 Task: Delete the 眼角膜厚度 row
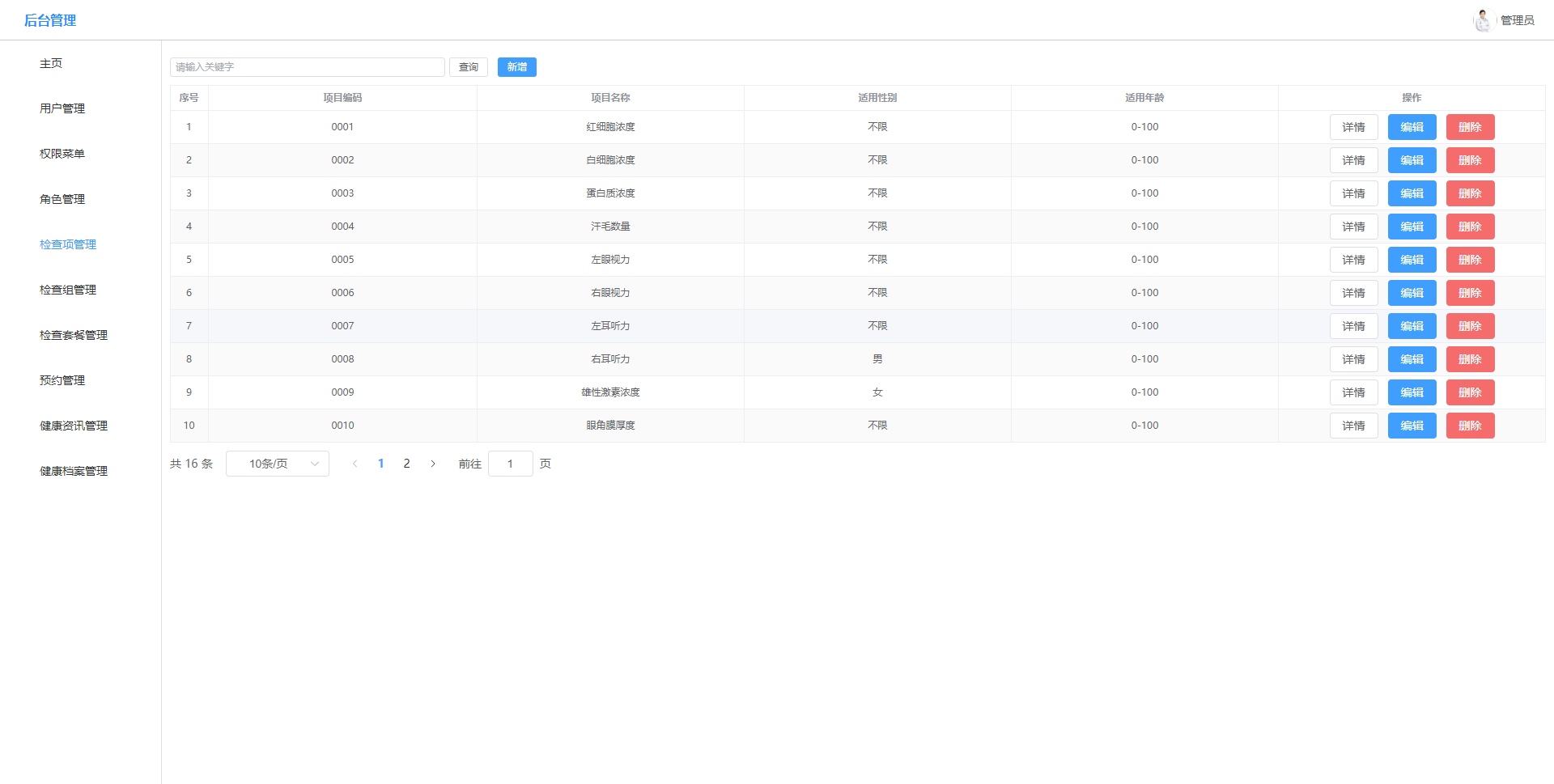(1470, 426)
